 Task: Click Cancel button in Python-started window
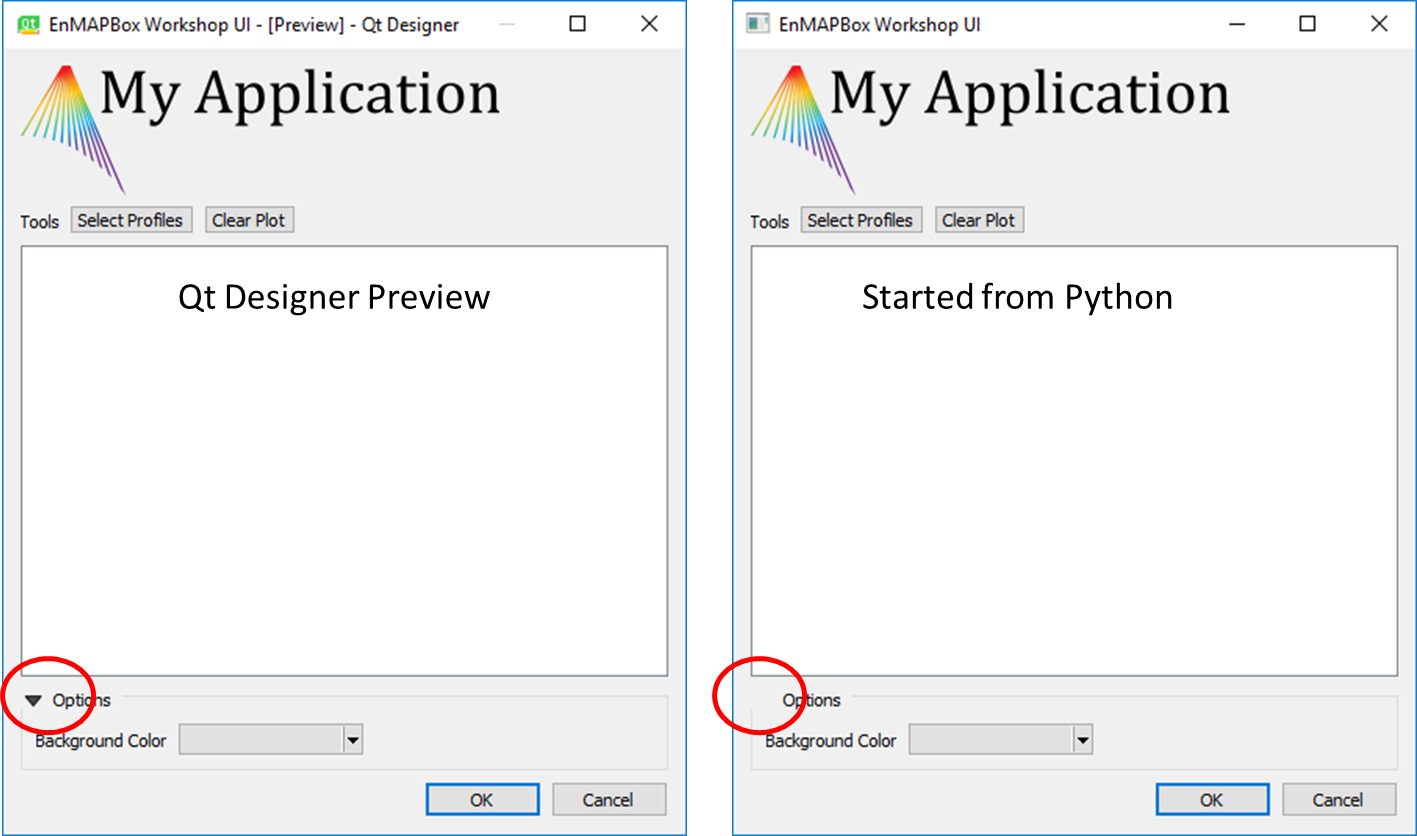[1338, 800]
